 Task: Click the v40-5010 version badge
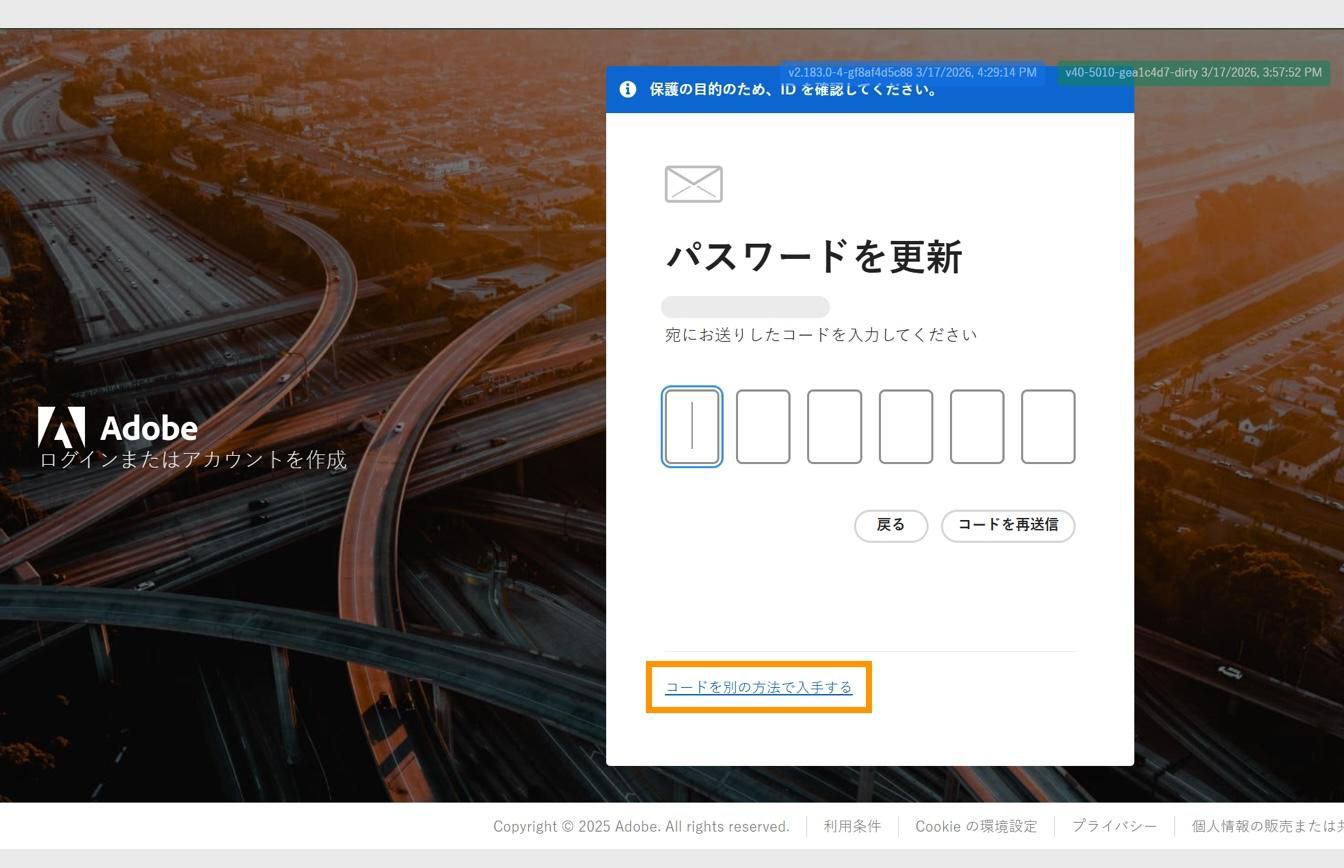pos(1194,72)
